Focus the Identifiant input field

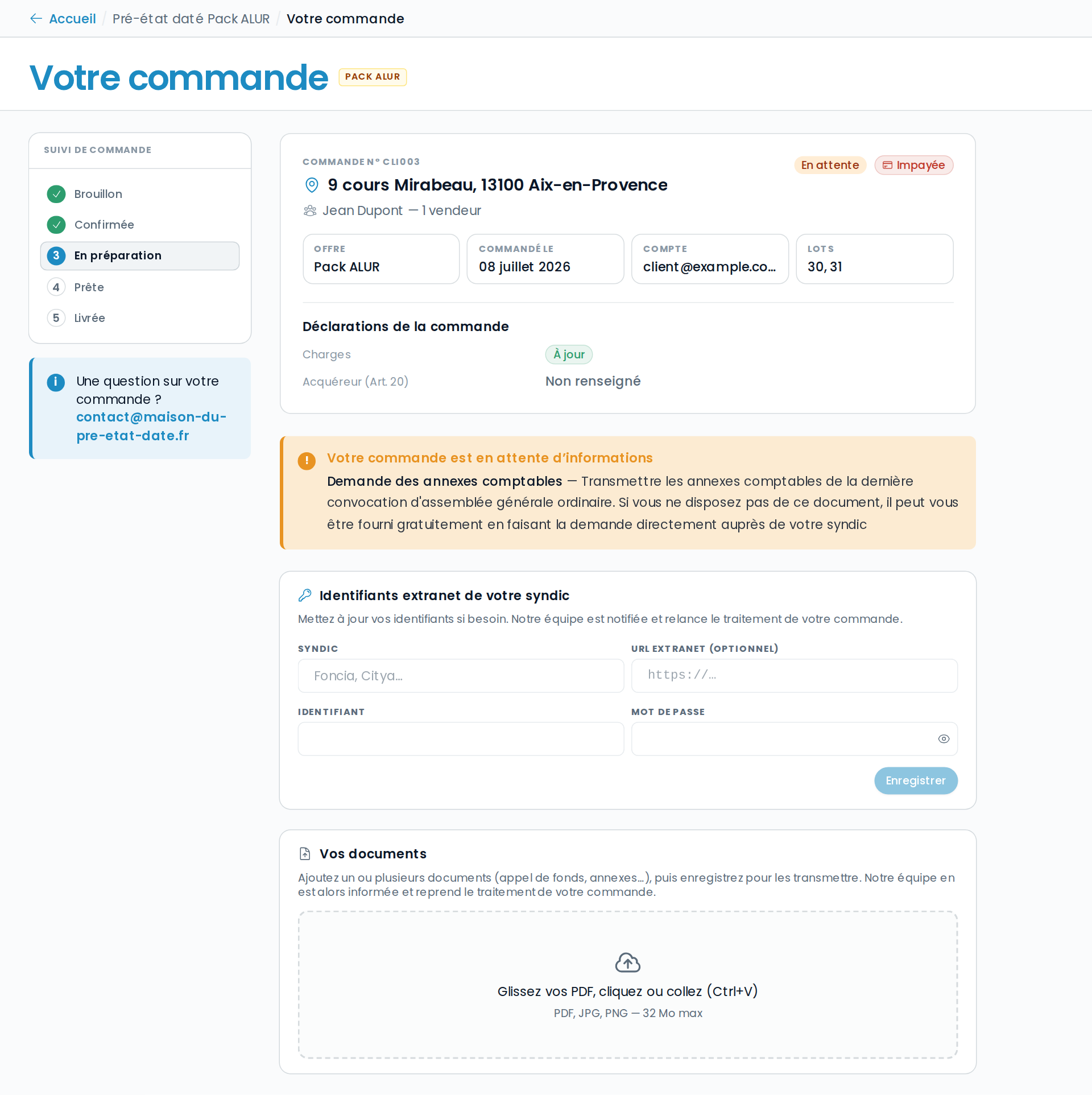[x=461, y=739]
